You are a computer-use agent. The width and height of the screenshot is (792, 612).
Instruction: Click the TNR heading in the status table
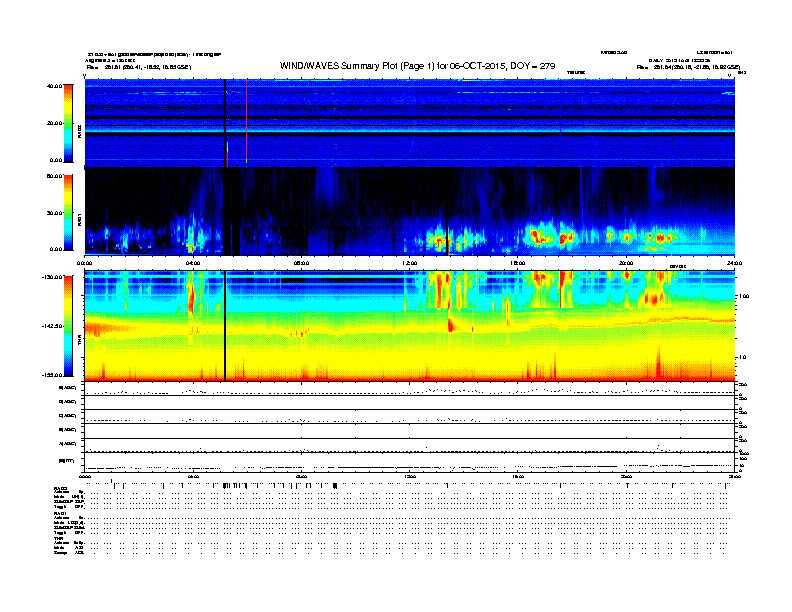click(59, 538)
